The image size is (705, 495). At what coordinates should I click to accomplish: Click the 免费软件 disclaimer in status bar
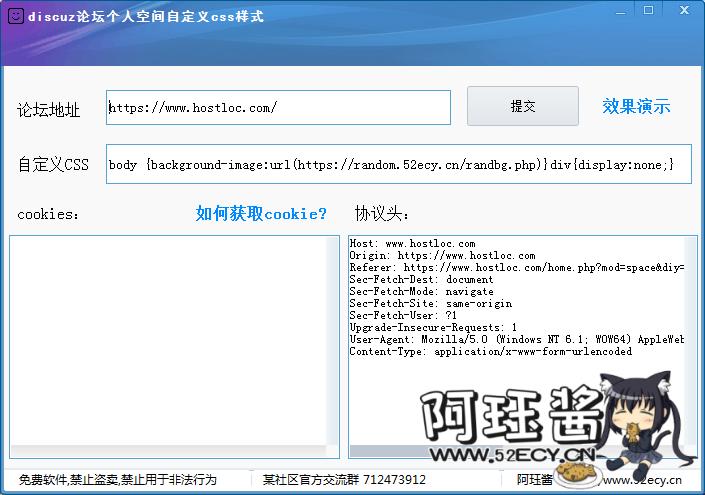click(x=118, y=480)
